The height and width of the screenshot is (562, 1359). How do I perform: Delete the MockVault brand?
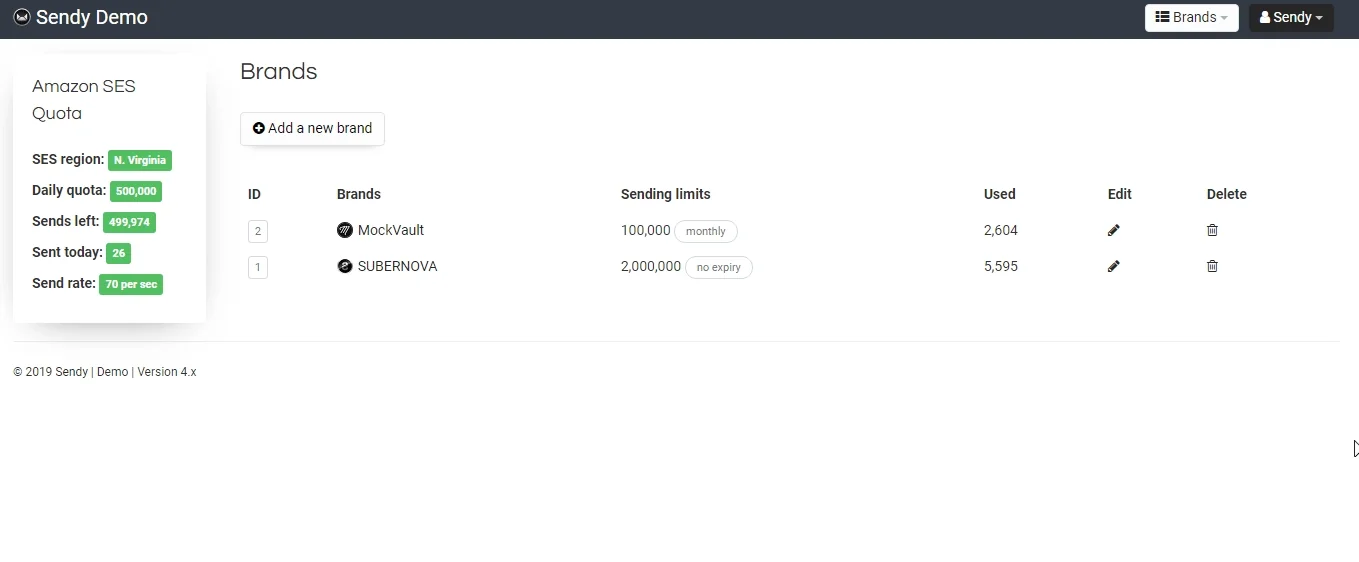(x=1212, y=230)
